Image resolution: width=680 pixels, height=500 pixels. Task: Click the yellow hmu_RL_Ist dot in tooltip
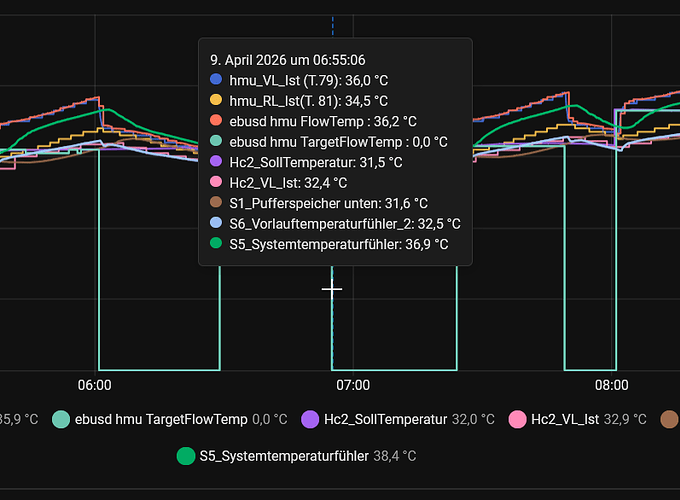click(x=216, y=101)
